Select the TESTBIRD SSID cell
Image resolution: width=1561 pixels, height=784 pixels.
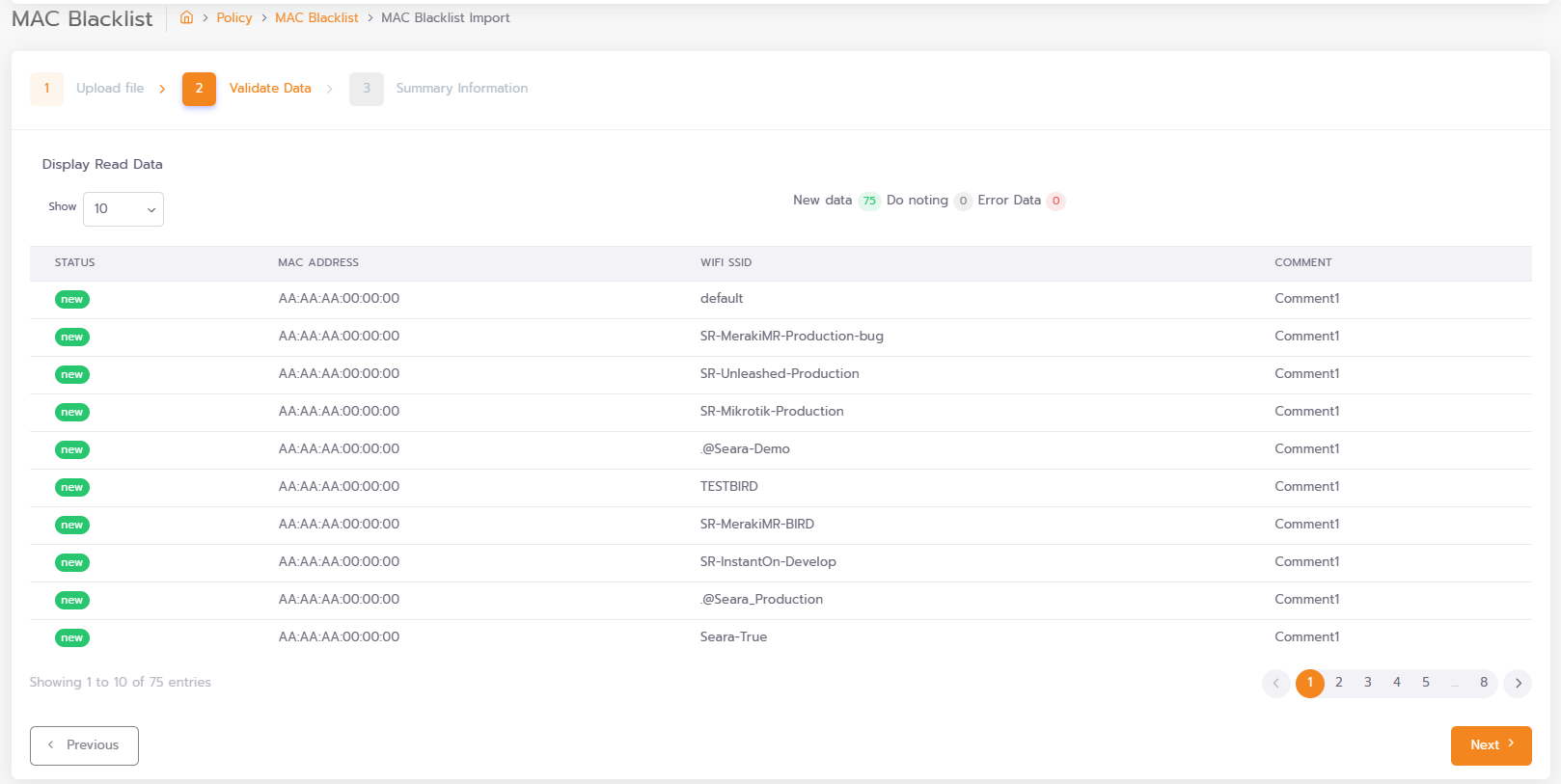[729, 487]
